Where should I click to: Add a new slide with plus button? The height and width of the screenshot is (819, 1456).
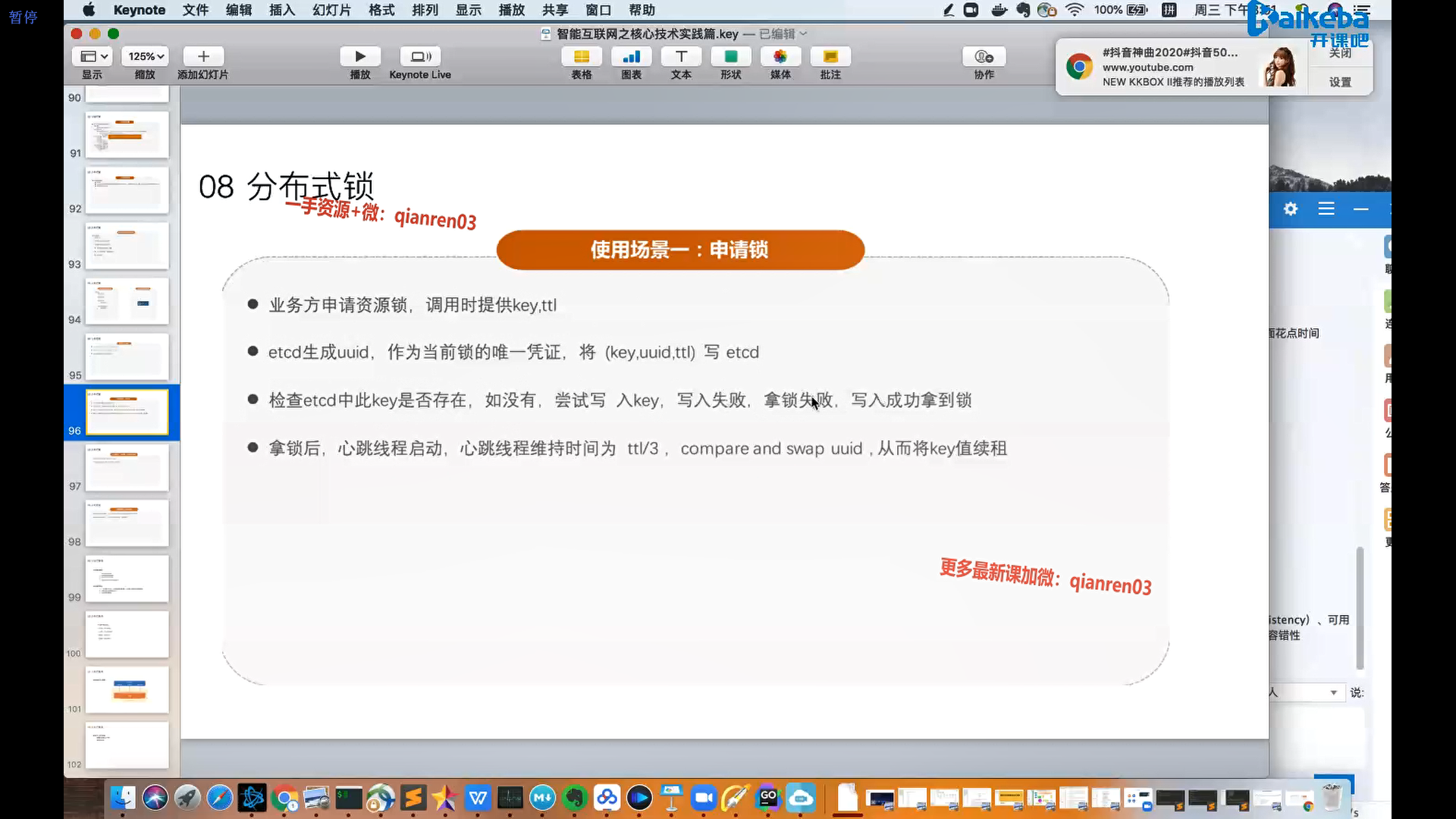pos(202,57)
